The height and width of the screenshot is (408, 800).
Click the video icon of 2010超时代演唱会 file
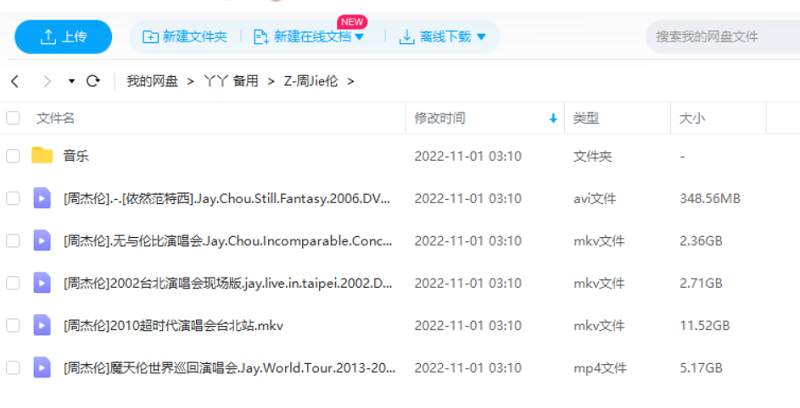(42, 325)
